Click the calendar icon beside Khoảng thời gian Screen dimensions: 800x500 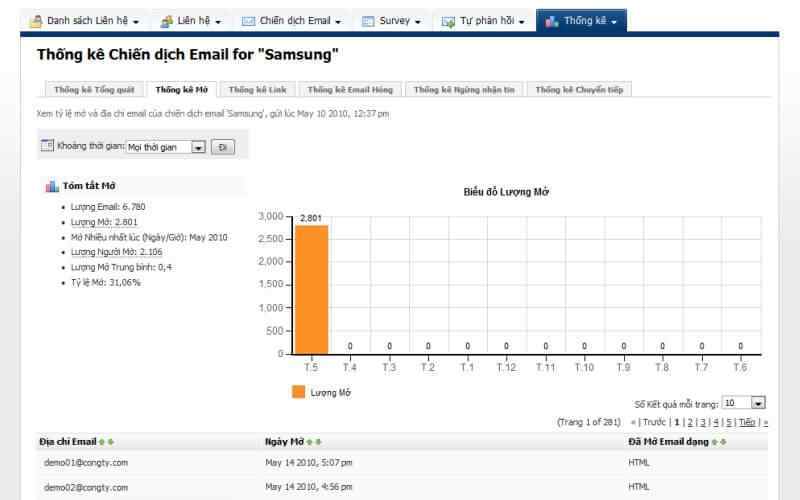click(x=47, y=146)
